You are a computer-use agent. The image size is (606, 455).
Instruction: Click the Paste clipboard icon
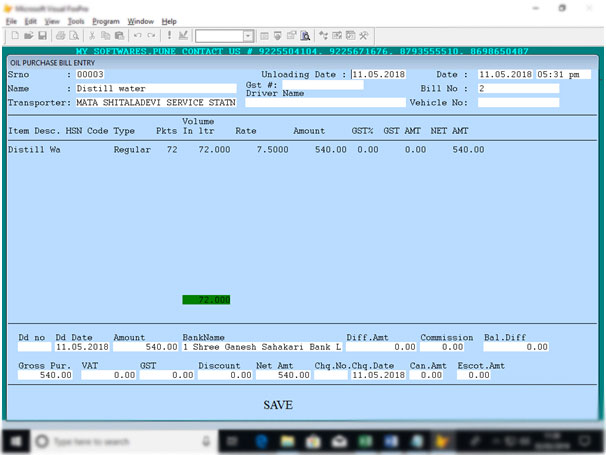pyautogui.click(x=119, y=36)
